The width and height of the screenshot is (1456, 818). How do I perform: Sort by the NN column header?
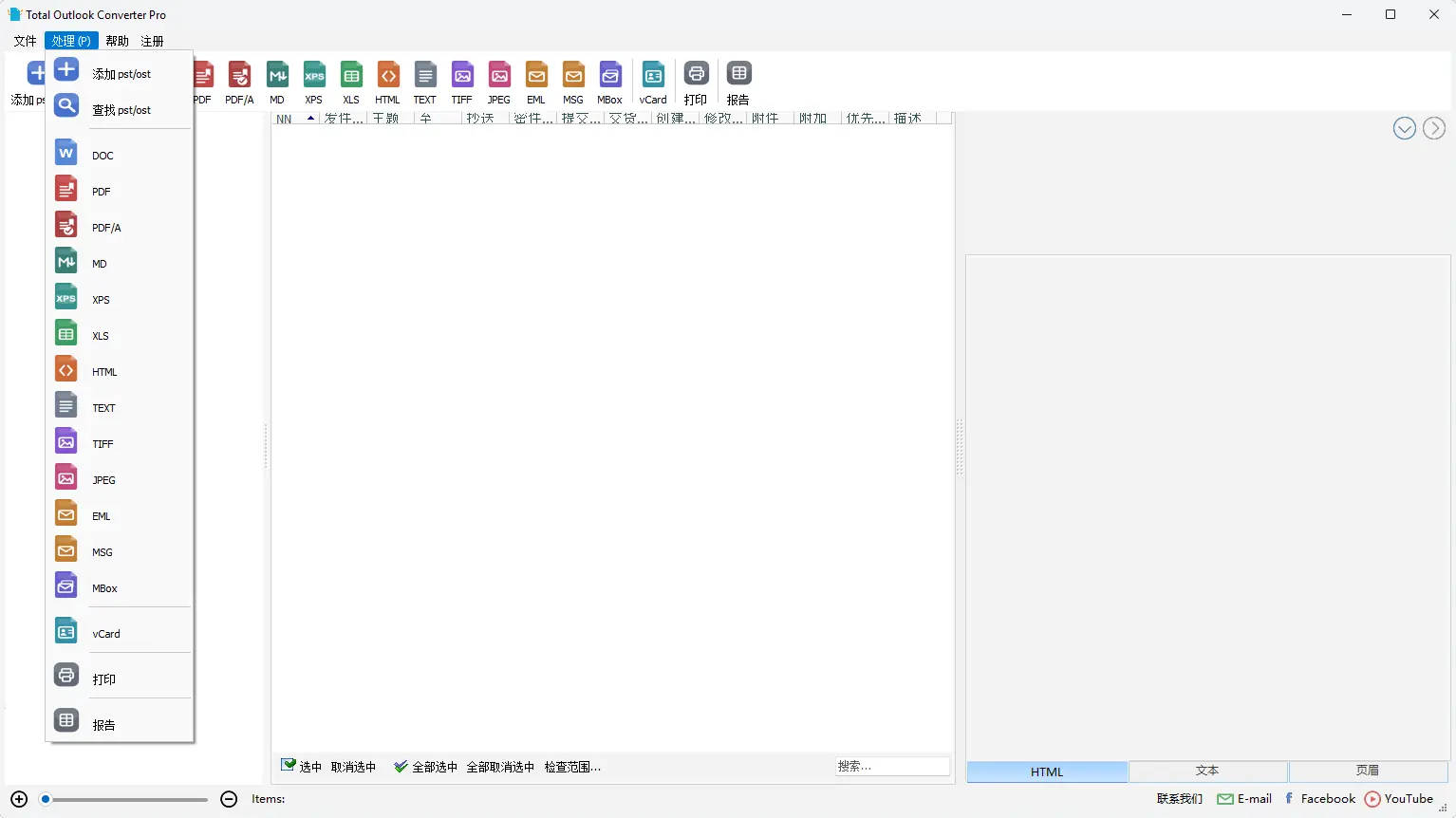tap(295, 119)
